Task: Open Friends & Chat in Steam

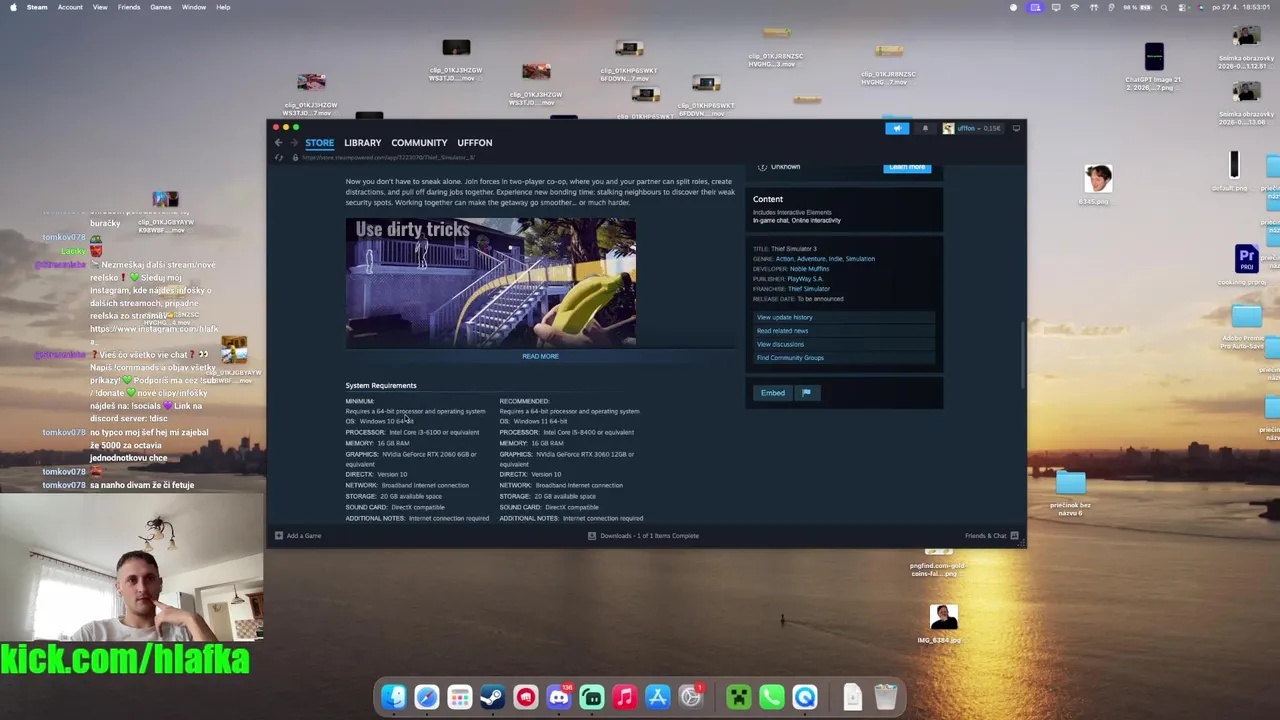Action: point(991,536)
